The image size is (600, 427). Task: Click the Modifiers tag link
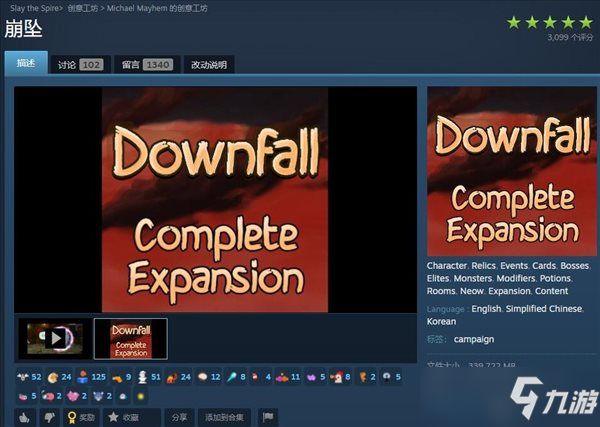click(516, 278)
